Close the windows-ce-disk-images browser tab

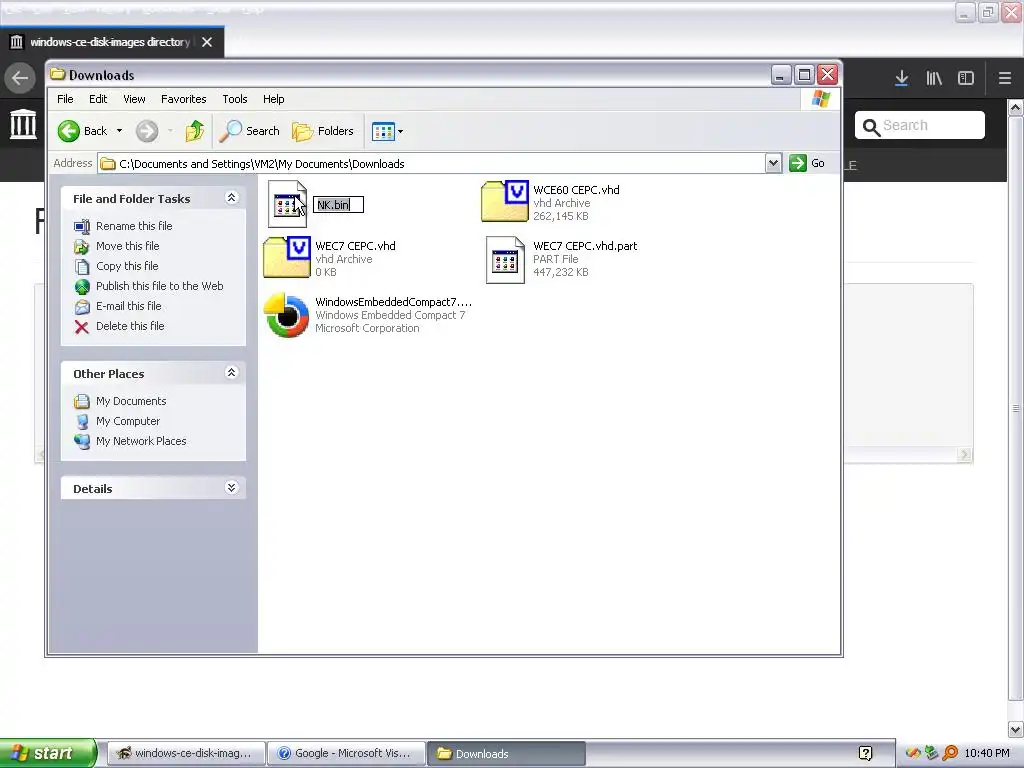[207, 42]
